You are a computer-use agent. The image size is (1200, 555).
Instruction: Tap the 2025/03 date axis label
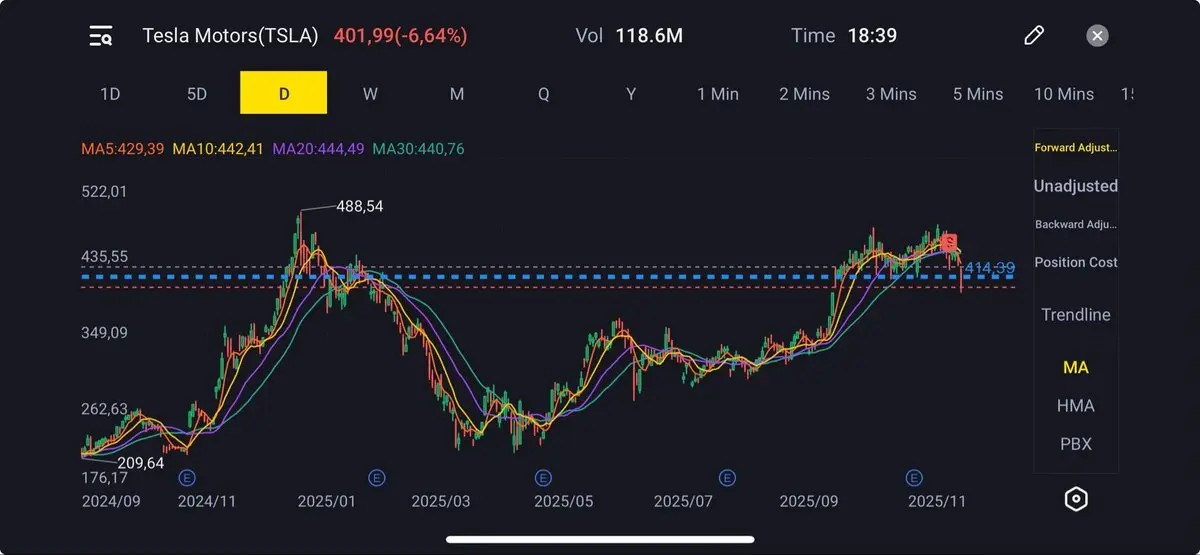tap(441, 501)
